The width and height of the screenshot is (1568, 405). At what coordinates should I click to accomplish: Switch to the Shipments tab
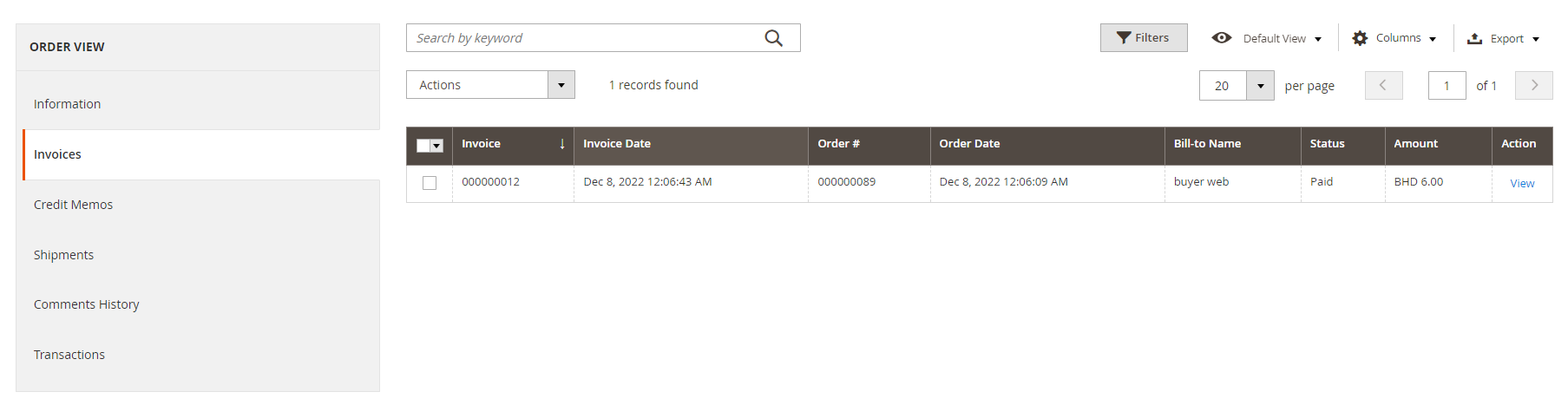[x=63, y=255]
